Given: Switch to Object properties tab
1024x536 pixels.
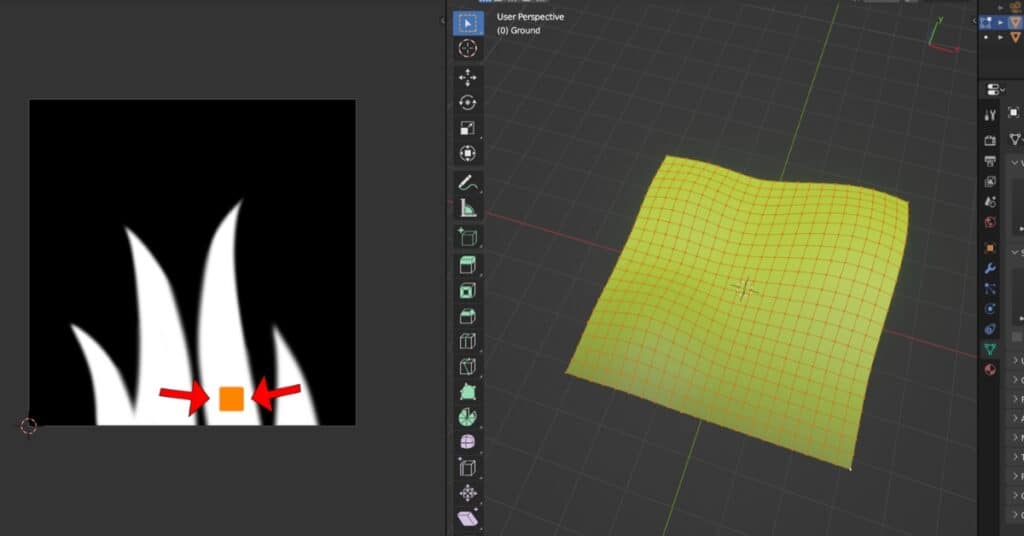Looking at the screenshot, I should point(990,248).
